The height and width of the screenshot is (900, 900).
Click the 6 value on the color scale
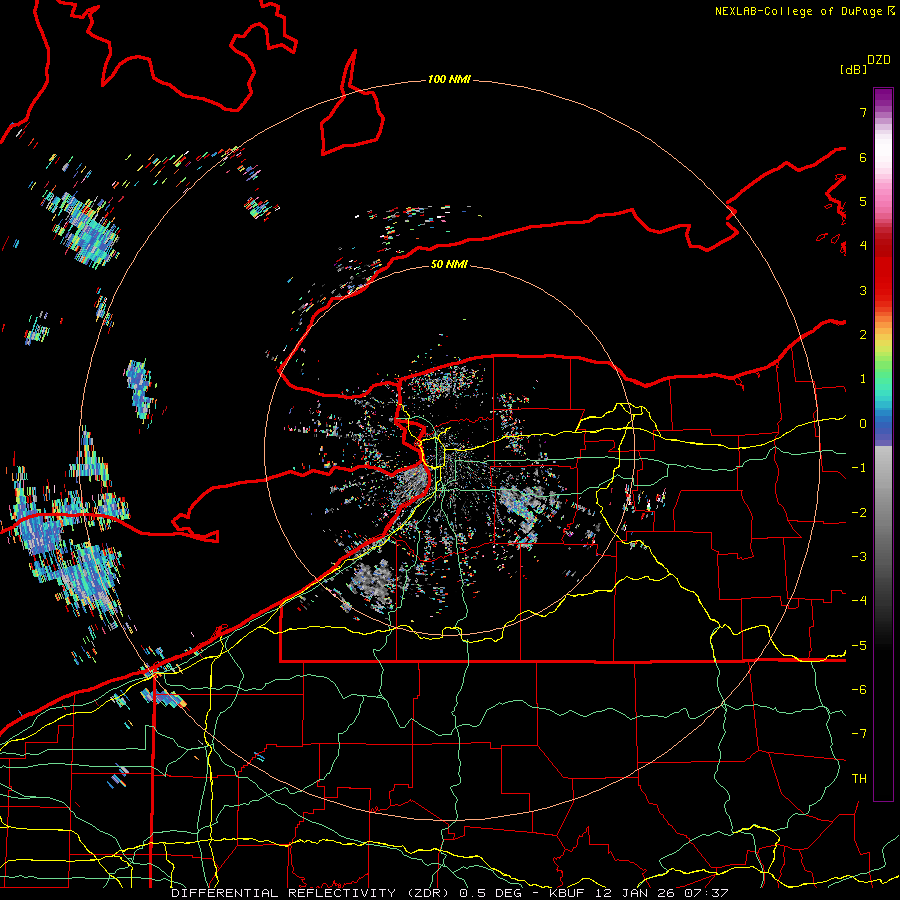(863, 157)
